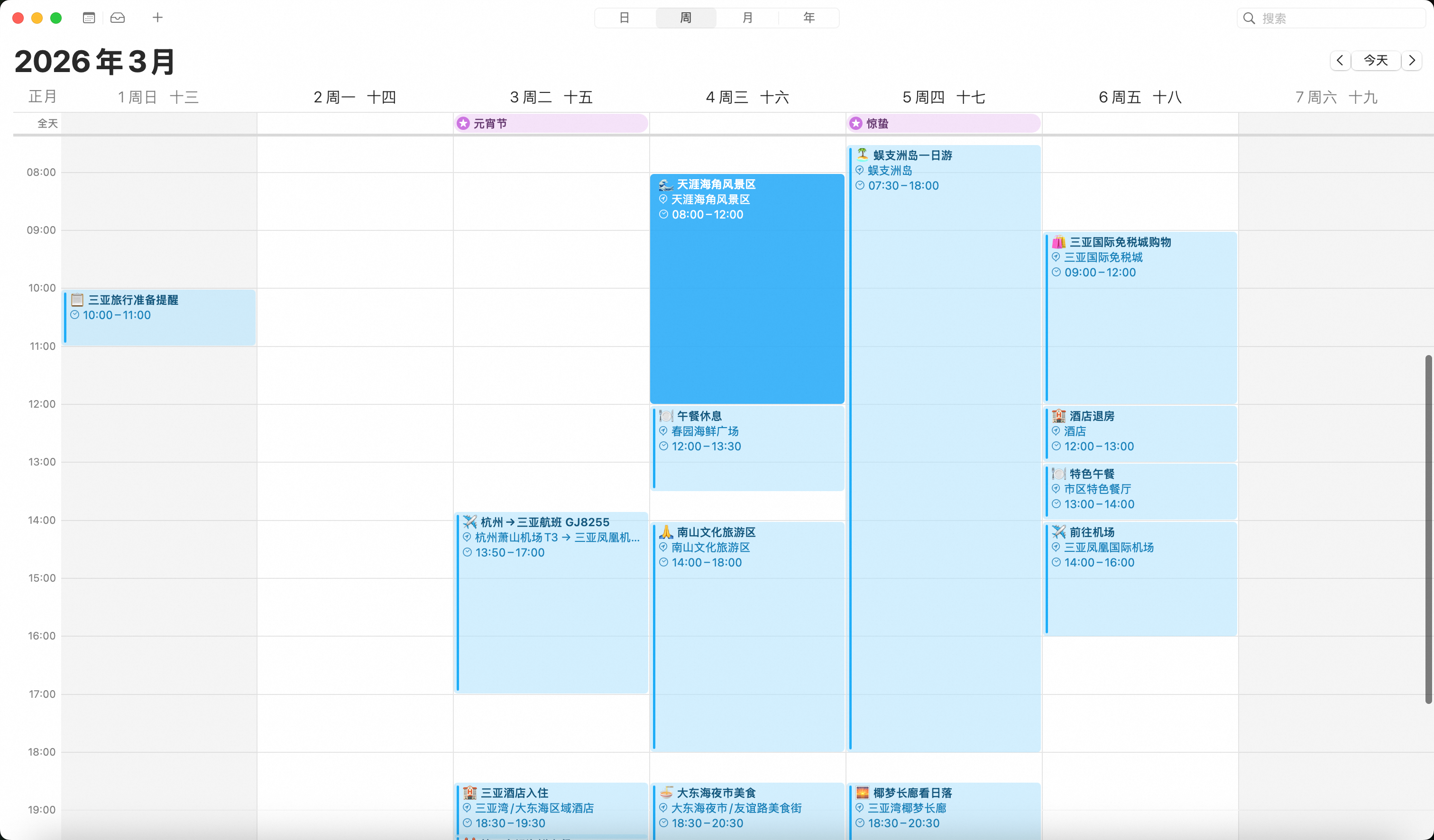Click the shopping bag icon on 三亚国际免税城购物

pyautogui.click(x=1058, y=242)
